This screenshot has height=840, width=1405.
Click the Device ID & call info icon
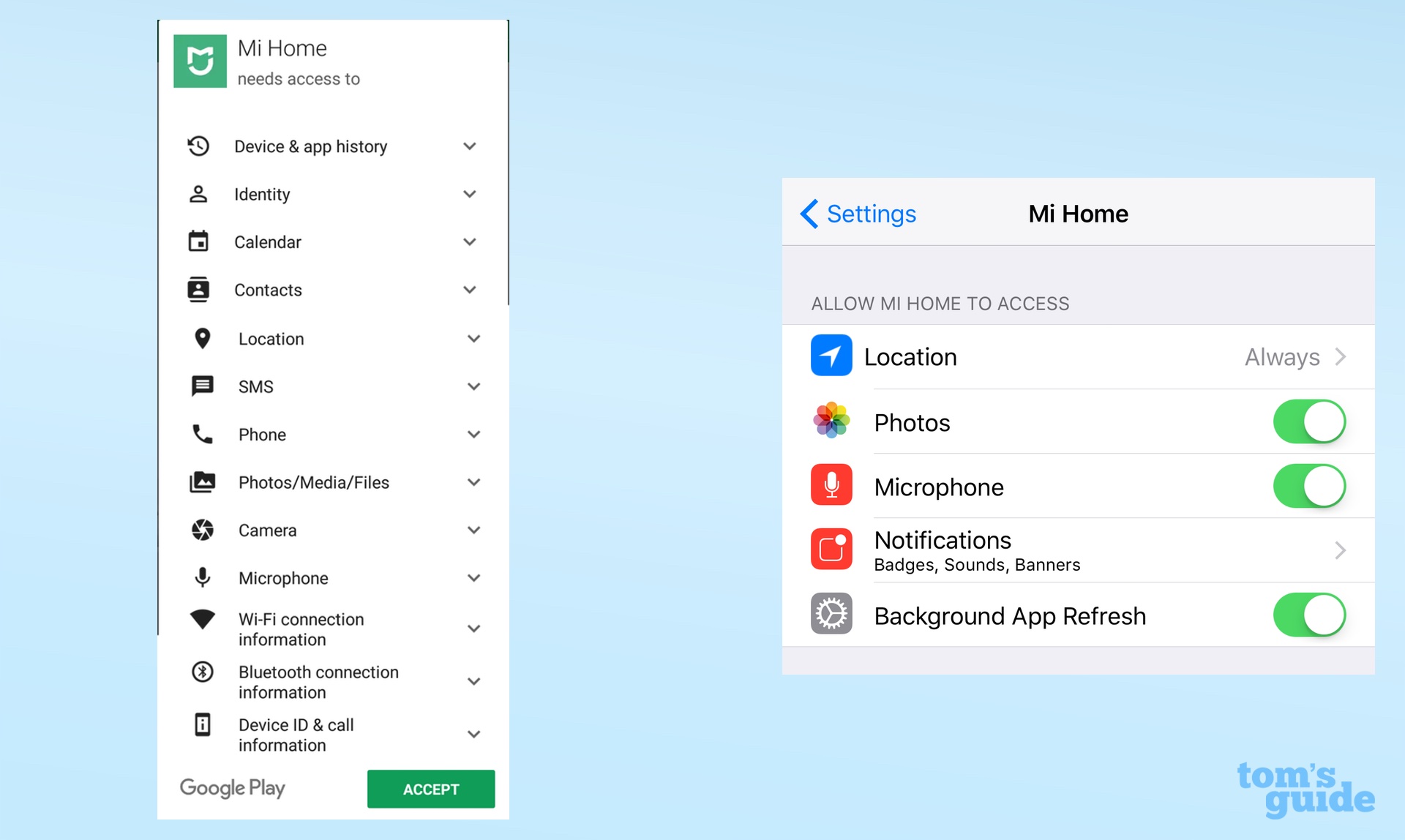point(203,724)
